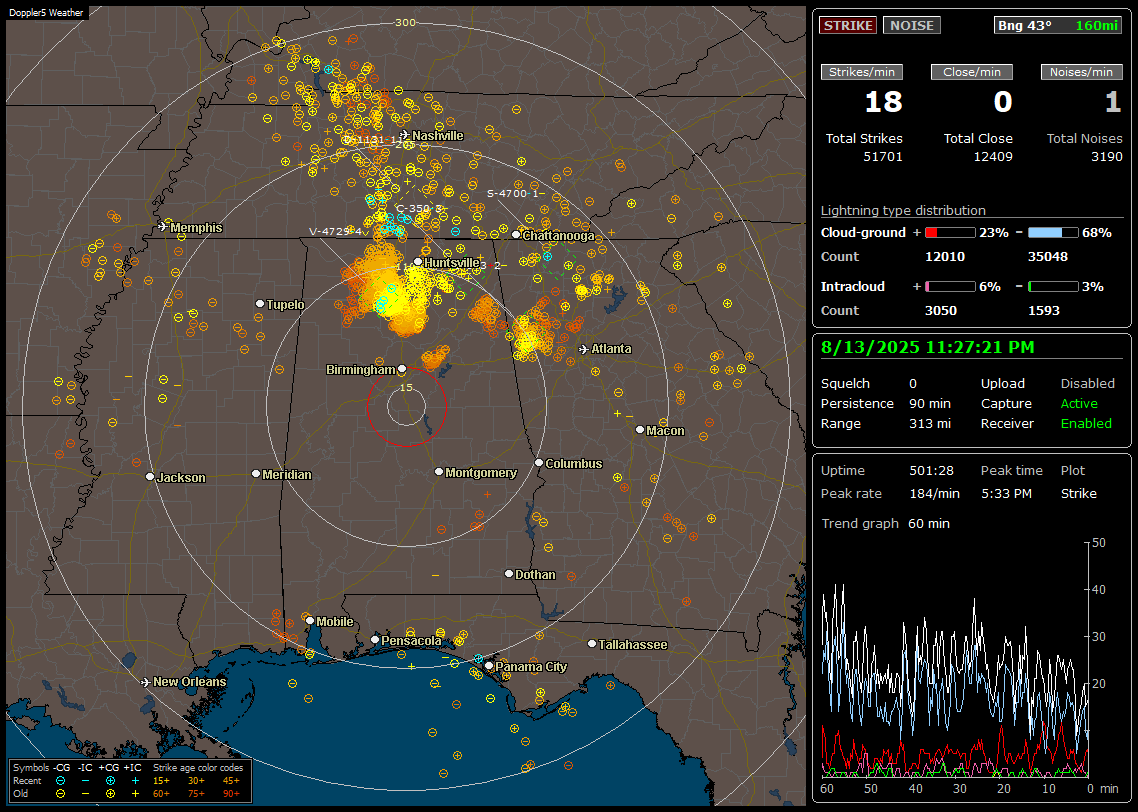The width and height of the screenshot is (1138, 812).
Task: Click the Total Noises count 3190
Action: 1106,157
